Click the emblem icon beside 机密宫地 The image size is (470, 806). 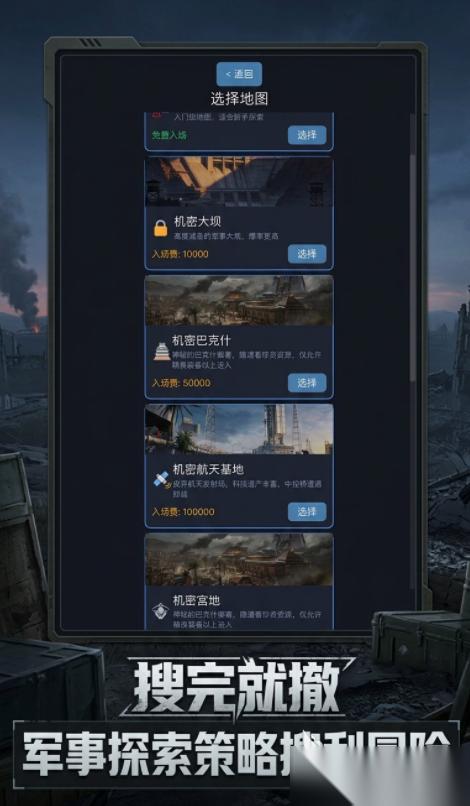[x=160, y=611]
